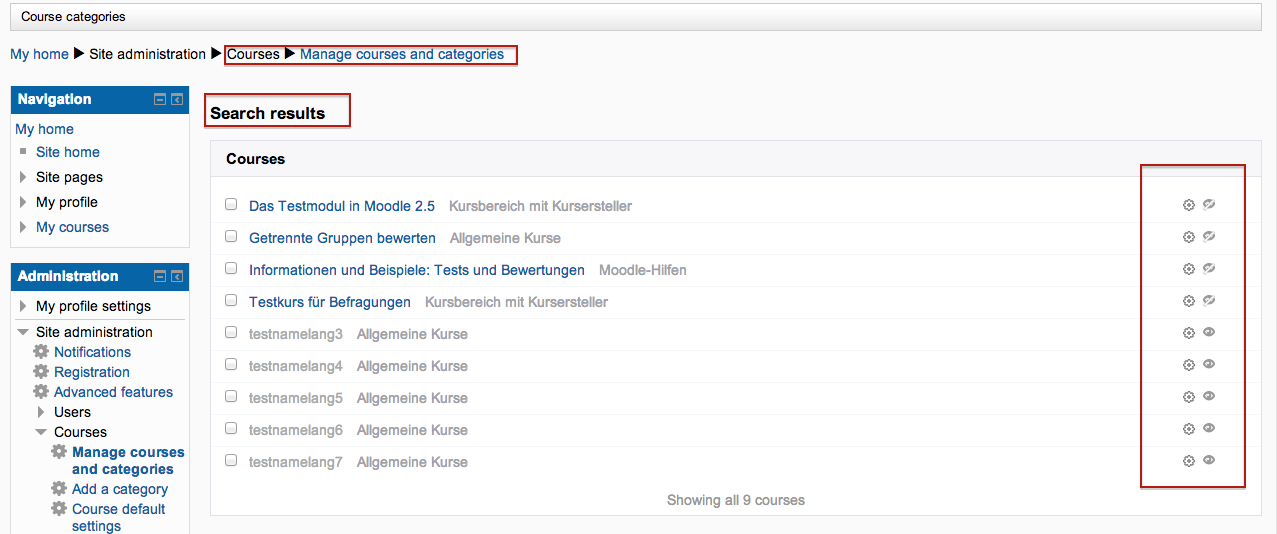This screenshot has height=534, width=1277.
Task: Select the testnamelang4 checkbox
Action: point(231,364)
